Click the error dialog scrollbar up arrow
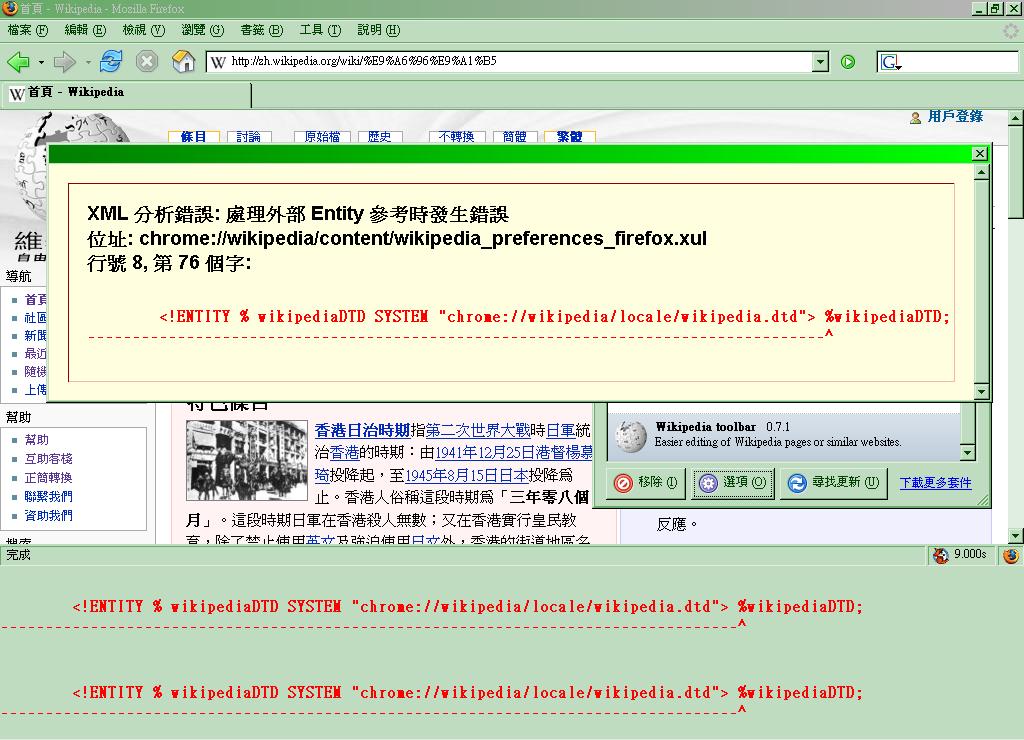Screen dimensions: 1024x740 pos(981,173)
